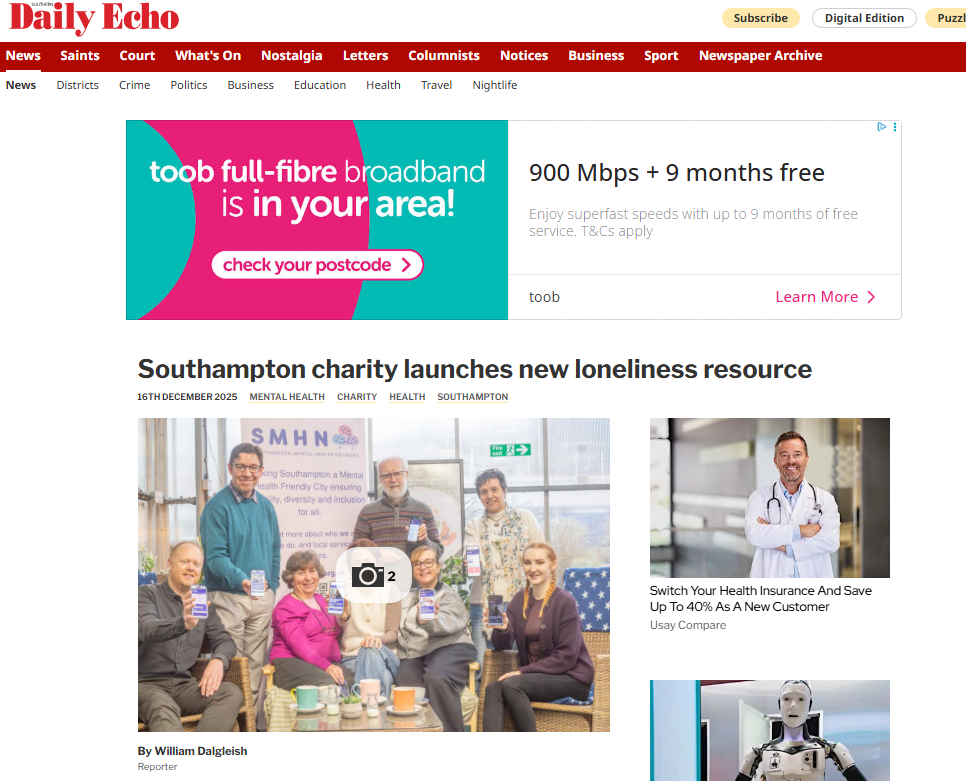The height and width of the screenshot is (781, 966).
Task: Open ad options three-dot icon
Action: [895, 127]
